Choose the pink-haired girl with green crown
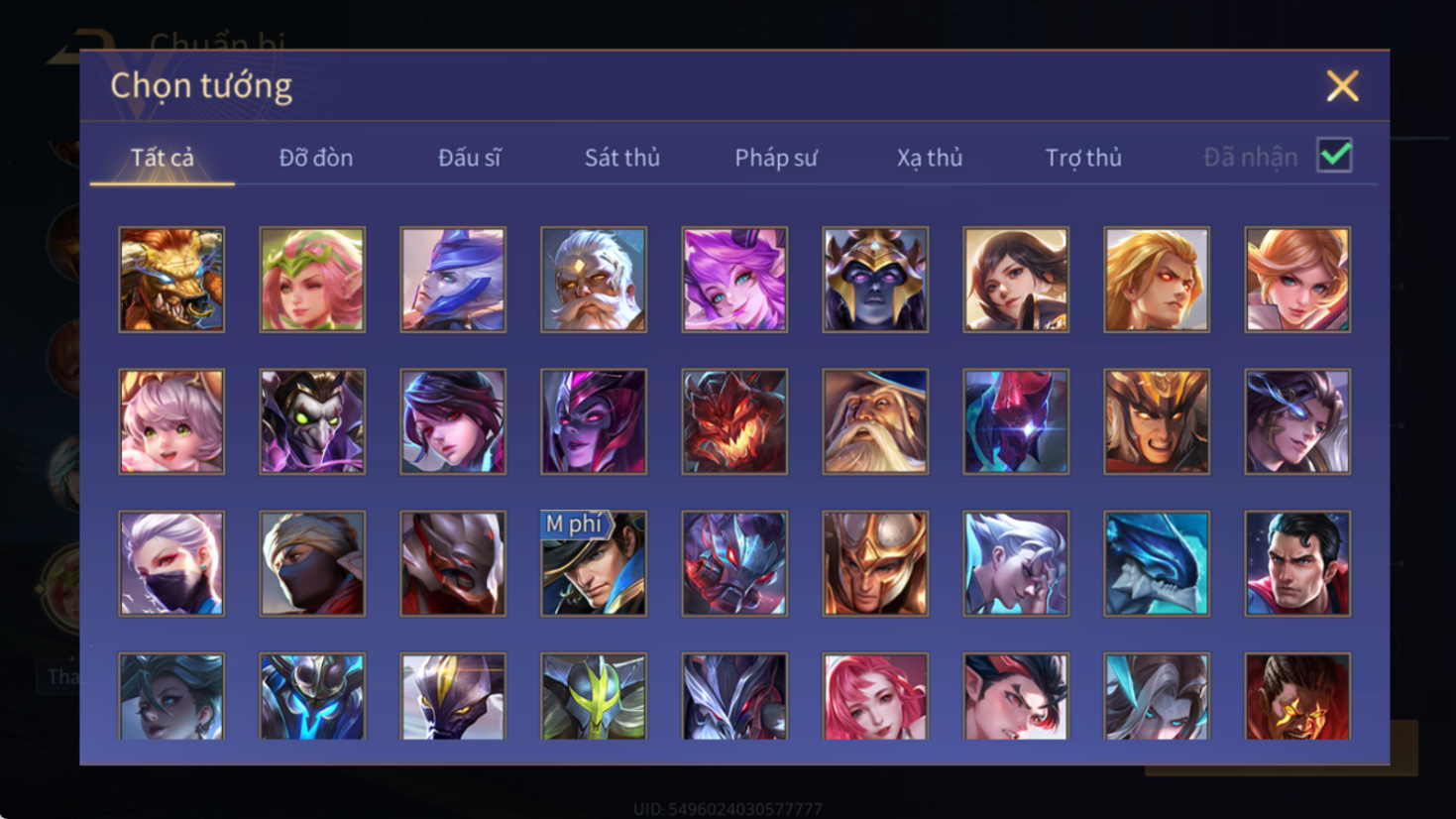1456x819 pixels. [312, 280]
